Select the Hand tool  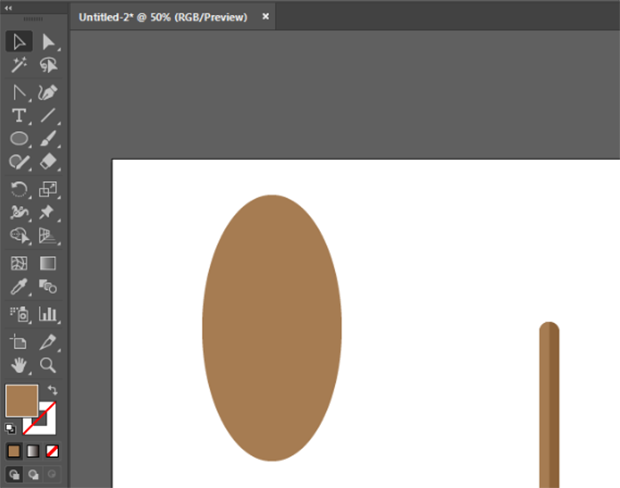pyautogui.click(x=18, y=365)
